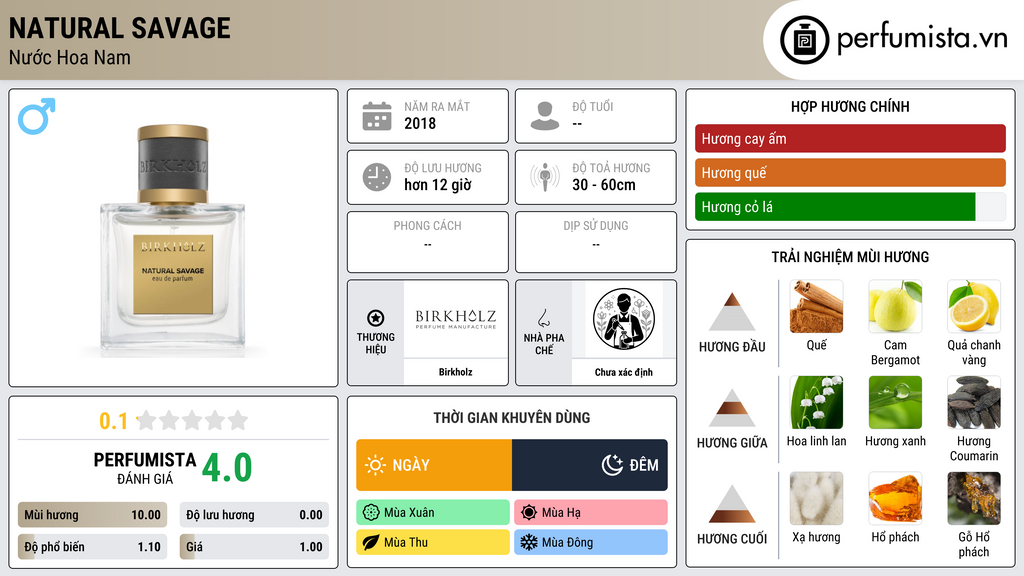Click the clock icon for Độ lưu hương

click(x=377, y=177)
